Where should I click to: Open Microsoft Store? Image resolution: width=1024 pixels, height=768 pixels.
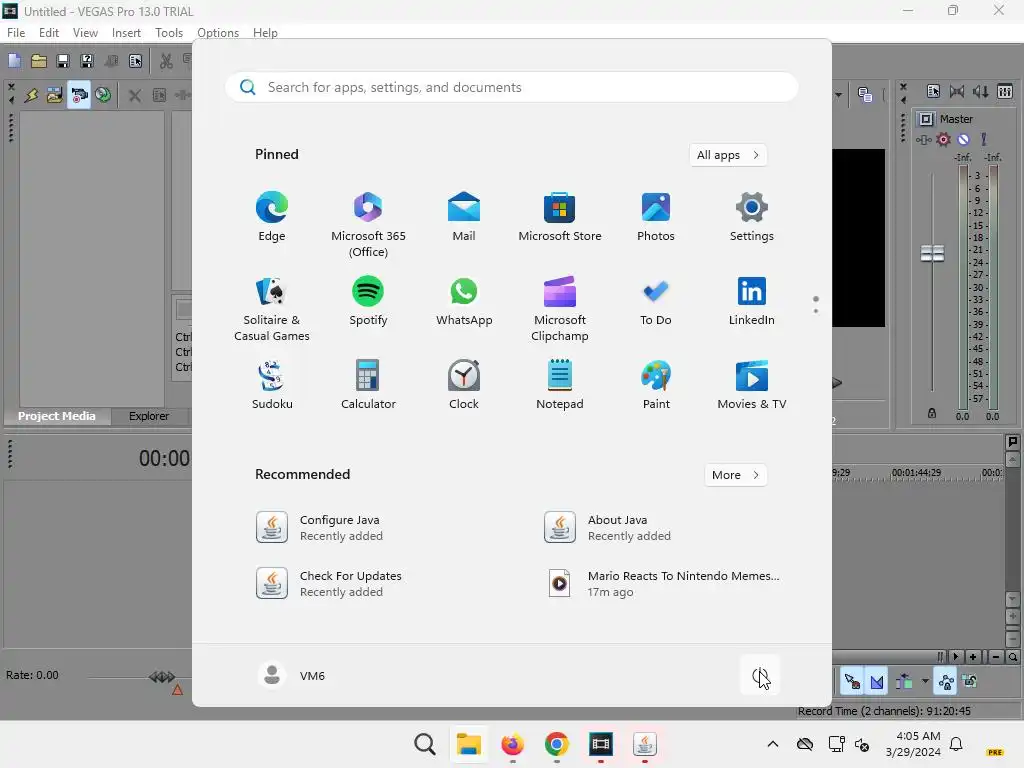(x=560, y=217)
